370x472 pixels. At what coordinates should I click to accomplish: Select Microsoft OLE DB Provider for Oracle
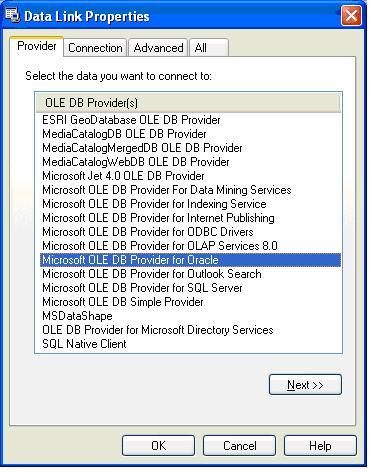(x=190, y=260)
